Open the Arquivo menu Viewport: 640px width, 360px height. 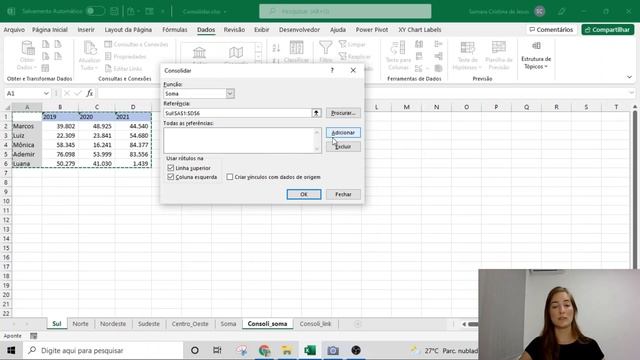pos(14,30)
